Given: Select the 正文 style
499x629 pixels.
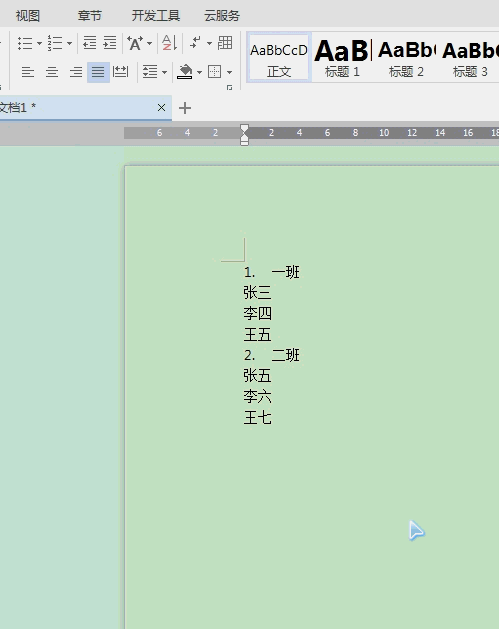Looking at the screenshot, I should (x=279, y=57).
